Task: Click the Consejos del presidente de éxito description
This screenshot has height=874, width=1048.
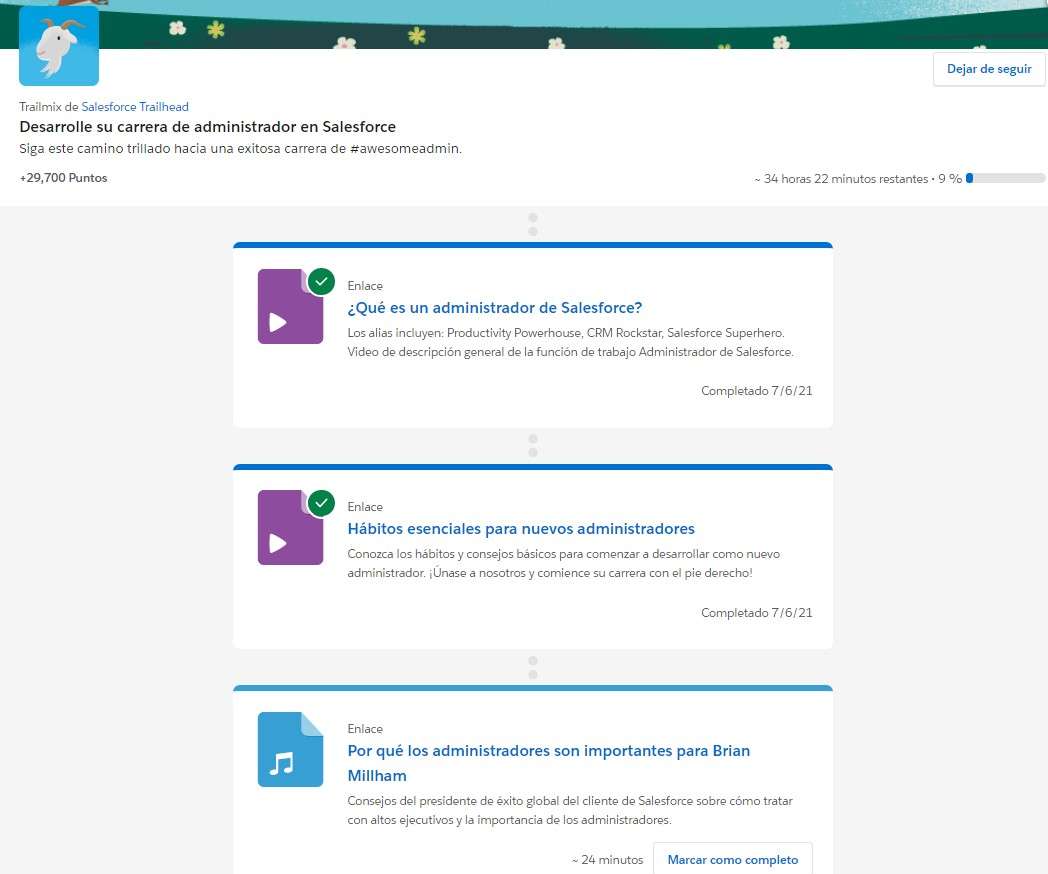Action: pos(570,810)
